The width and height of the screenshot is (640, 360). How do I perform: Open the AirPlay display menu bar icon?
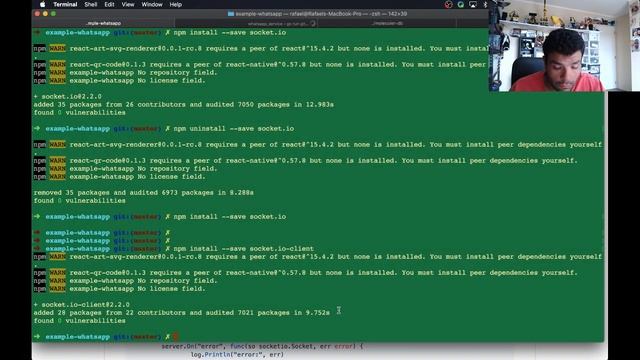click(473, 4)
